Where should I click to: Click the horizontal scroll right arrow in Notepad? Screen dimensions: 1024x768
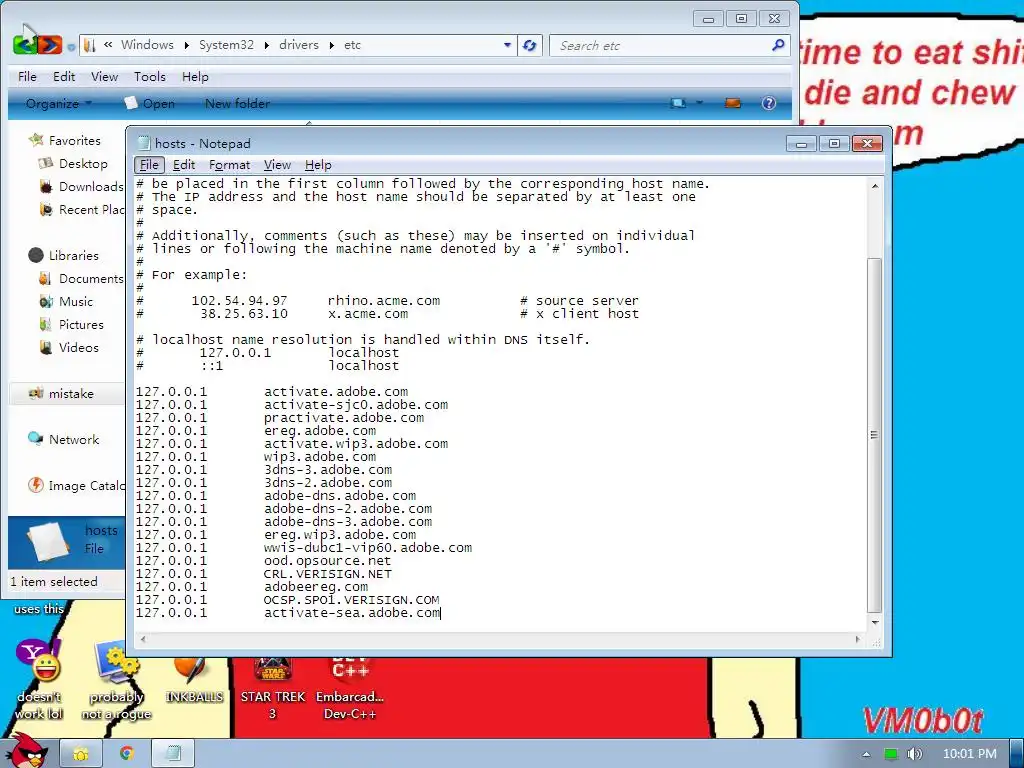coord(857,639)
